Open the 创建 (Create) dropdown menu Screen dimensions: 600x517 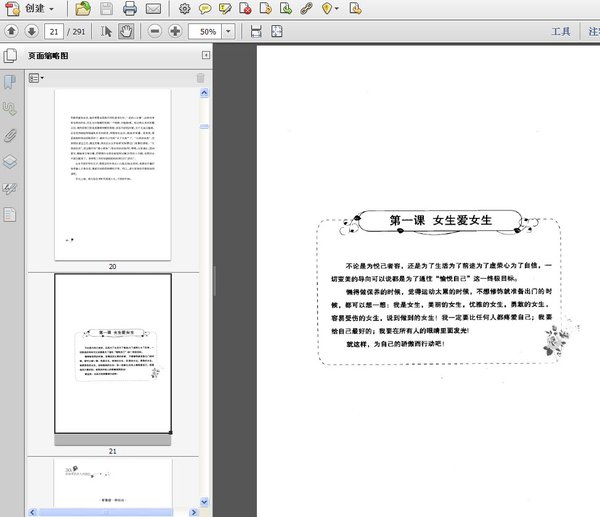point(36,8)
